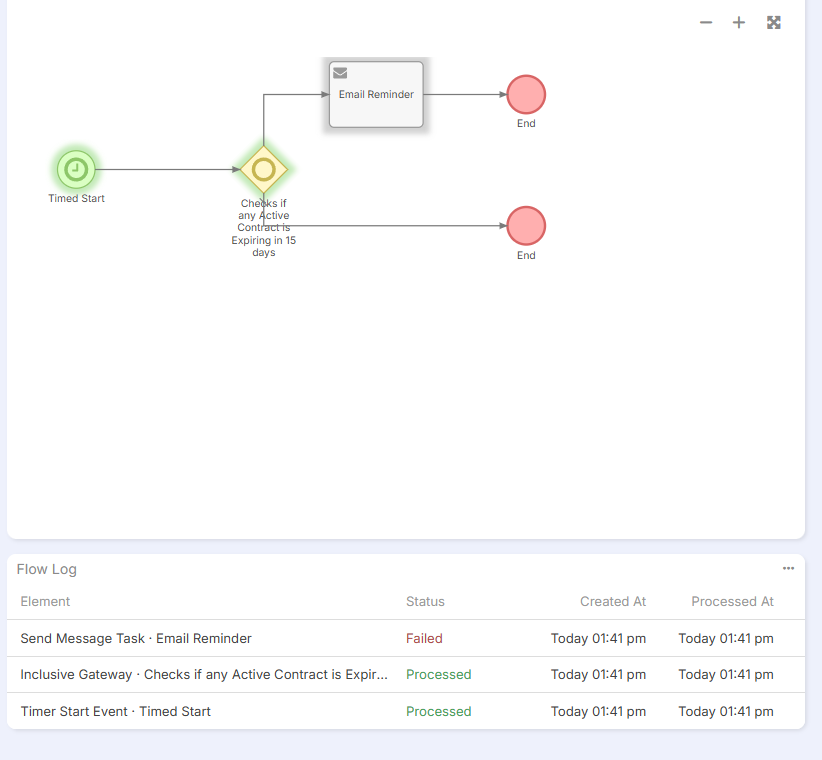Screen dimensions: 822x760
Task: Click the Failed status label
Action: click(424, 638)
